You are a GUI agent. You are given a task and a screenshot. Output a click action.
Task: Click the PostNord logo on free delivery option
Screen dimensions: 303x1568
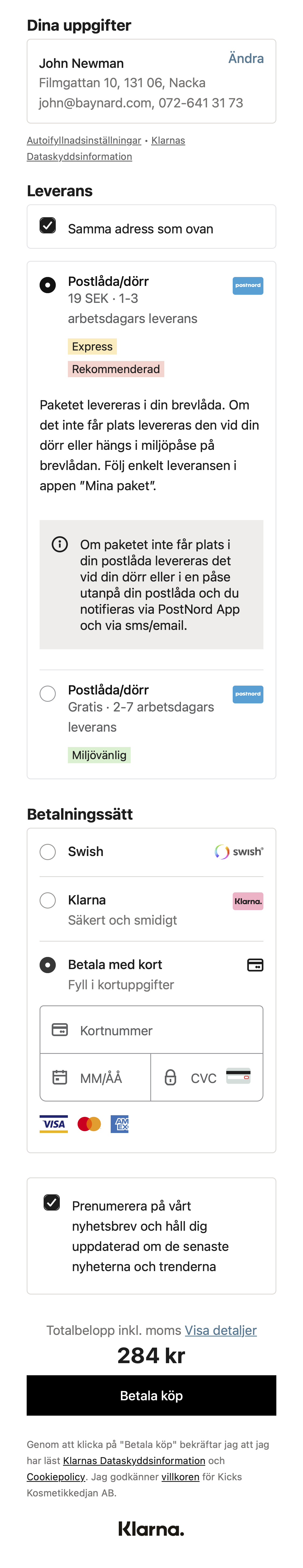248,694
